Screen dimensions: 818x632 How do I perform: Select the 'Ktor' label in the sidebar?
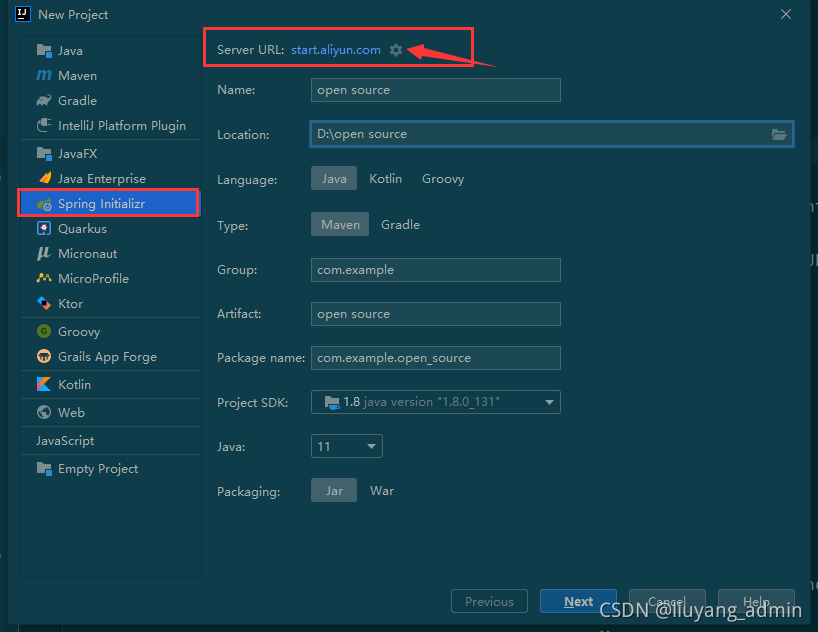click(70, 303)
